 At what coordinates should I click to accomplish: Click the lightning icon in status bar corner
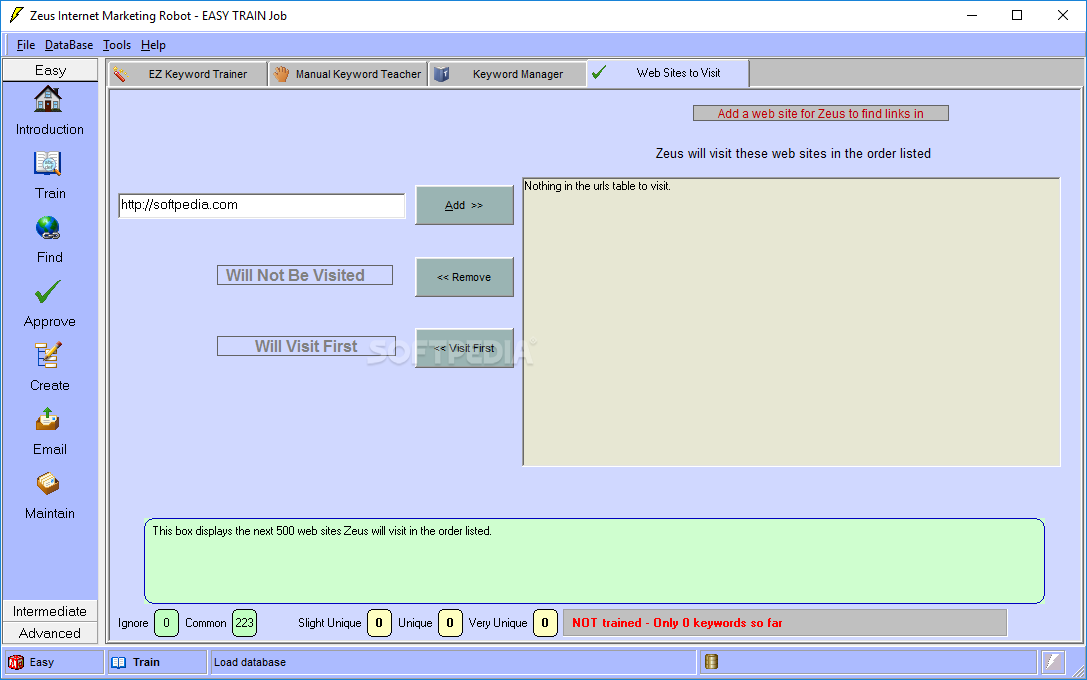(1053, 662)
